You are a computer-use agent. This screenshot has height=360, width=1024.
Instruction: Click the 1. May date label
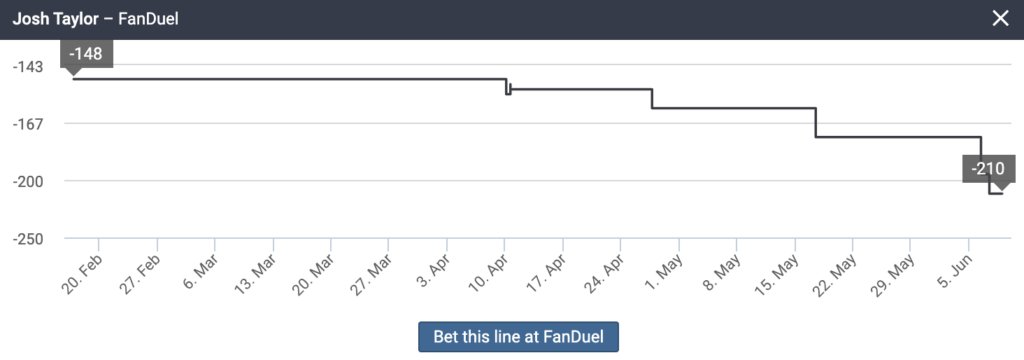665,273
